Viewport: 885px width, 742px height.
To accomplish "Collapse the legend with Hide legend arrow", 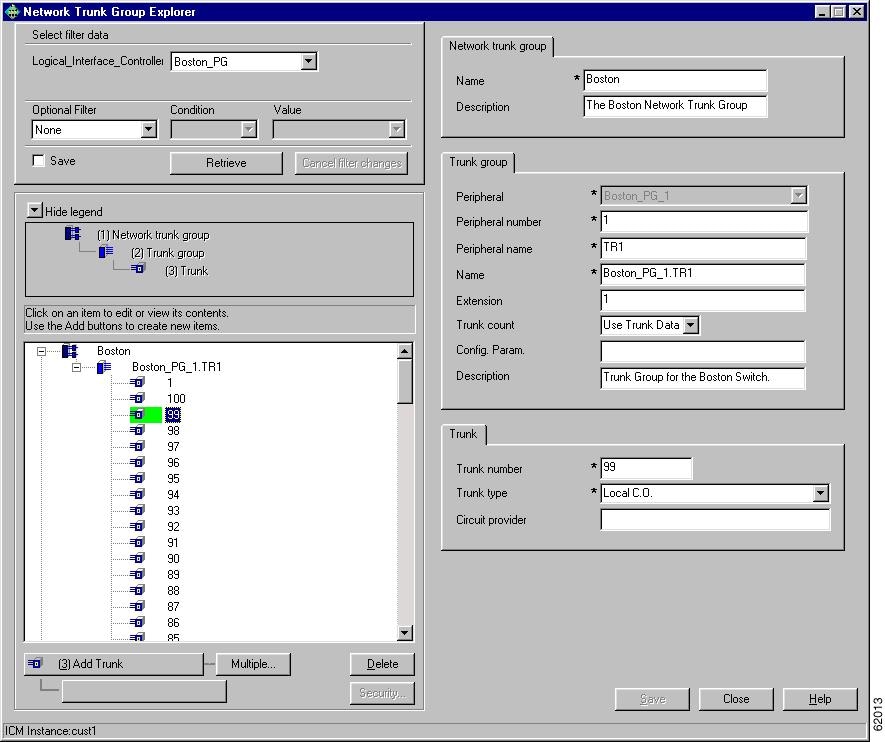I will pyautogui.click(x=34, y=210).
